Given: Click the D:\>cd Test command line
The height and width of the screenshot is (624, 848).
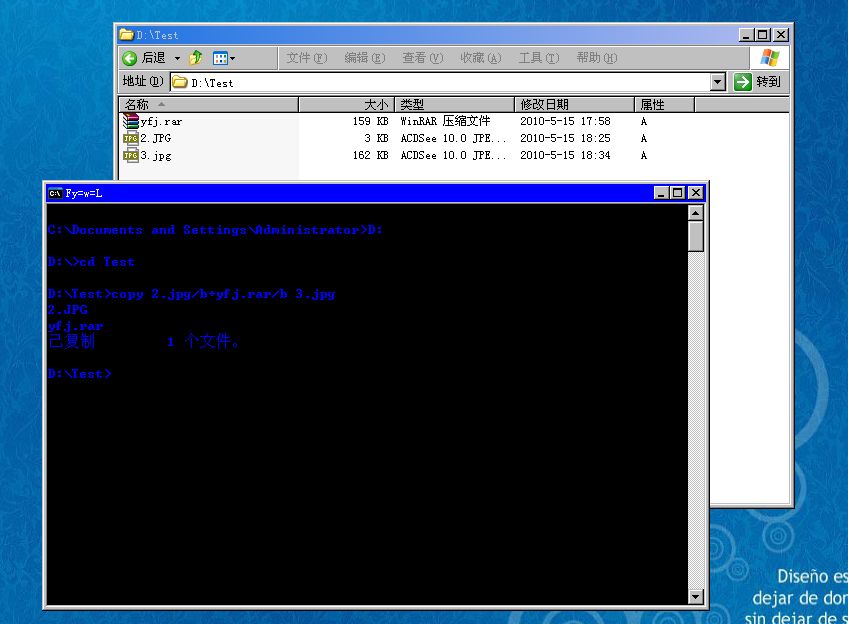Looking at the screenshot, I should 91,262.
